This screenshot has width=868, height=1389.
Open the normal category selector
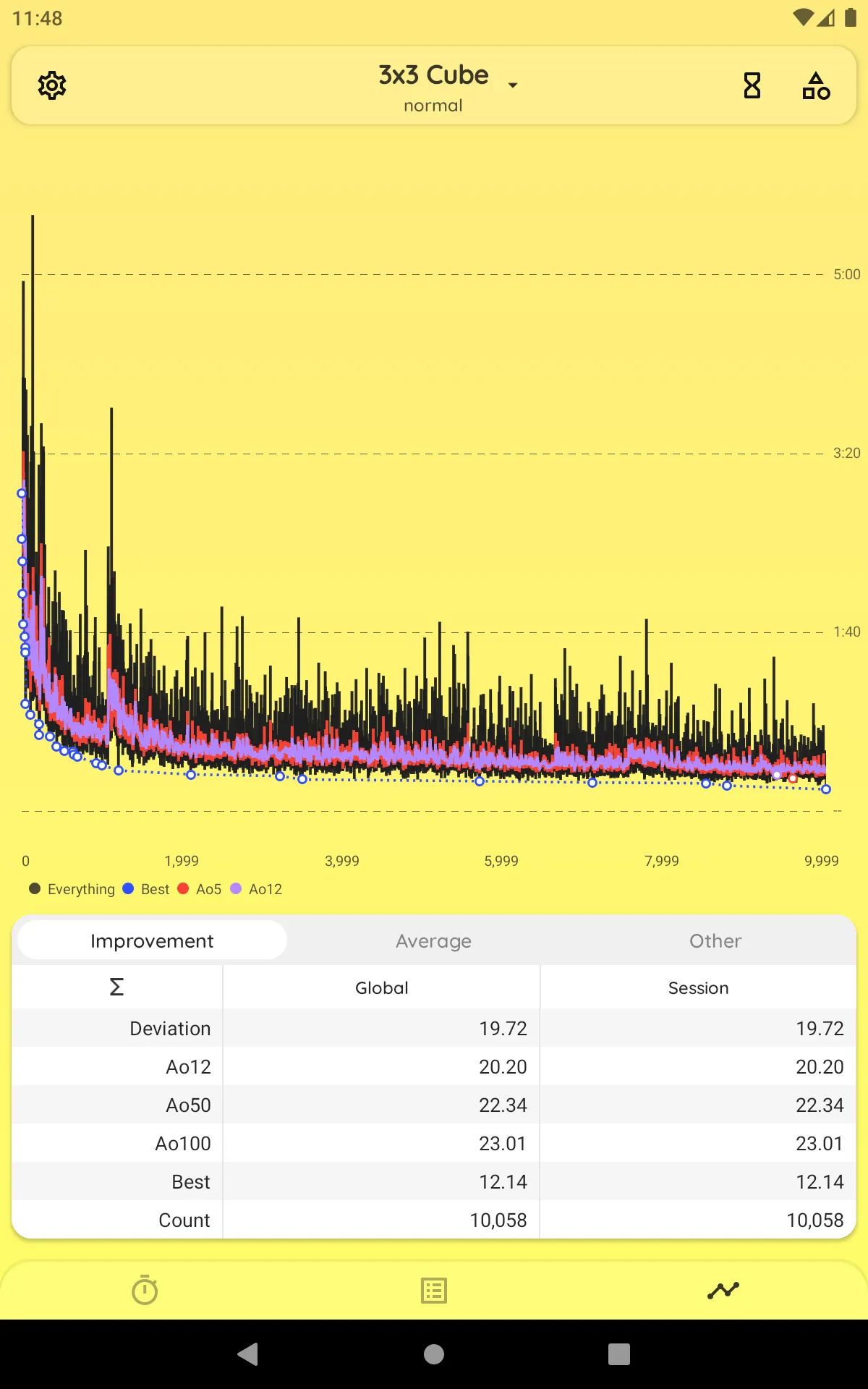point(433,106)
